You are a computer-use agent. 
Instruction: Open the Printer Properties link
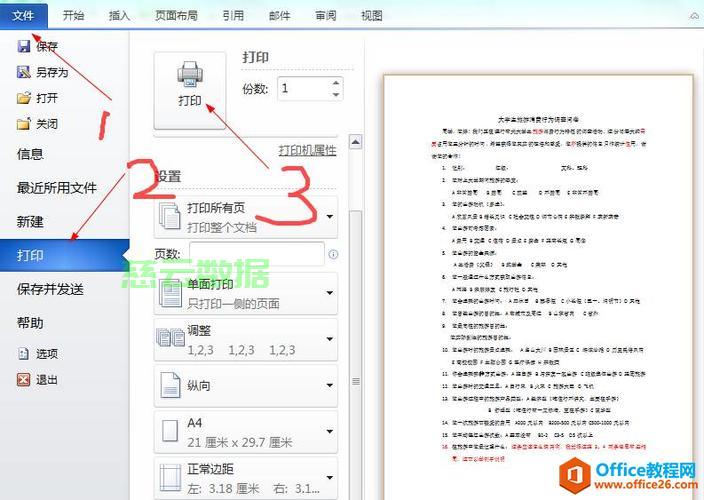click(x=307, y=150)
